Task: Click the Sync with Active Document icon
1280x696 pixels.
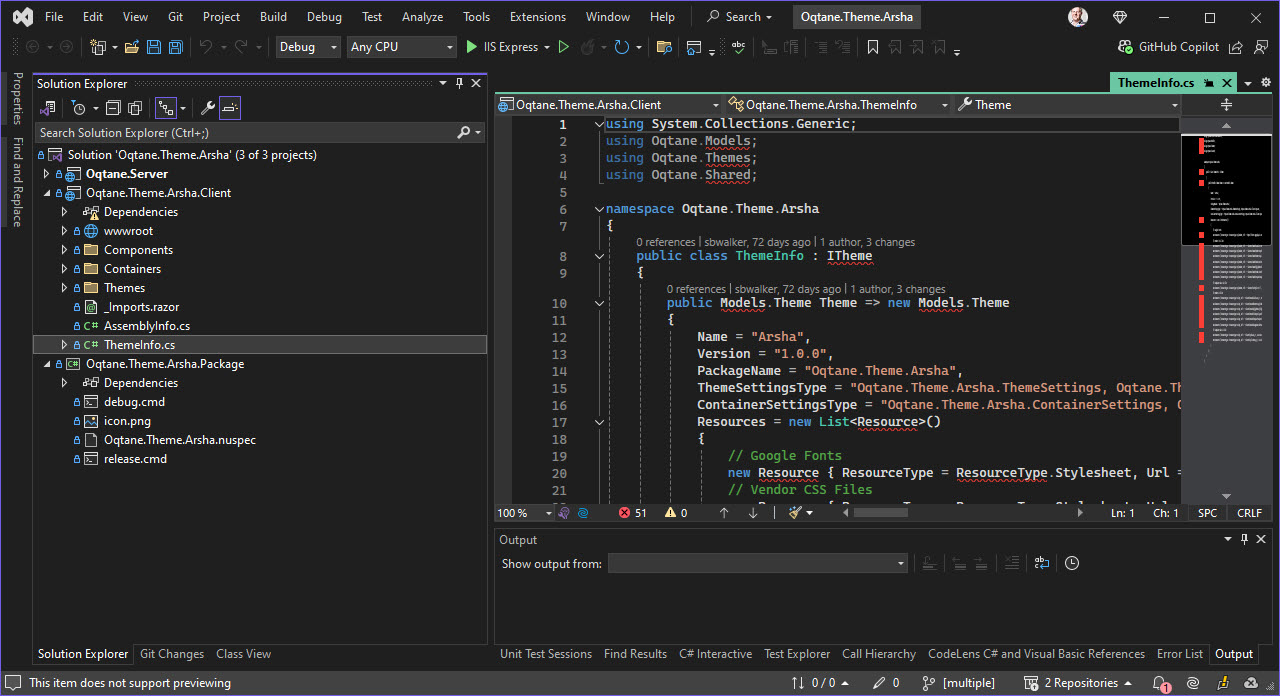Action: pyautogui.click(x=48, y=107)
